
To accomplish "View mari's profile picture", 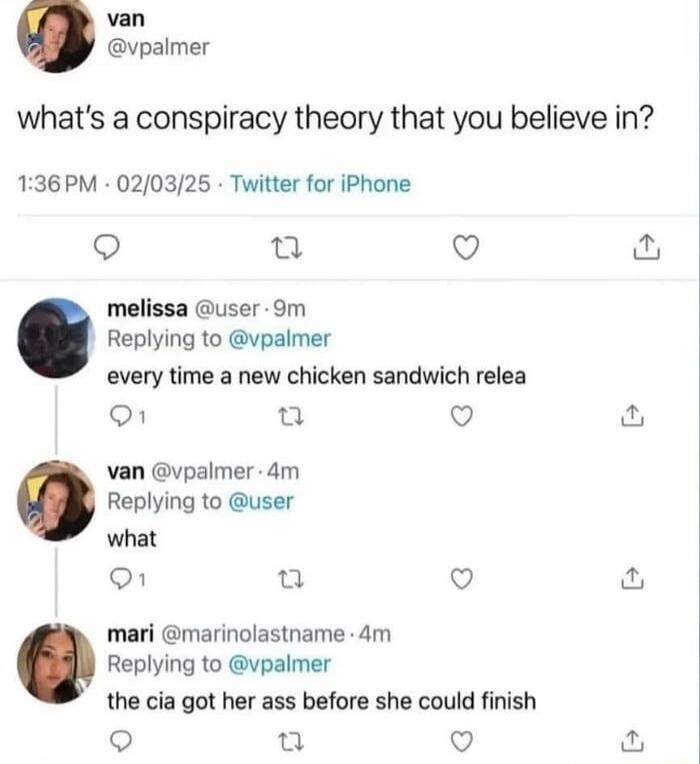I will click(56, 663).
